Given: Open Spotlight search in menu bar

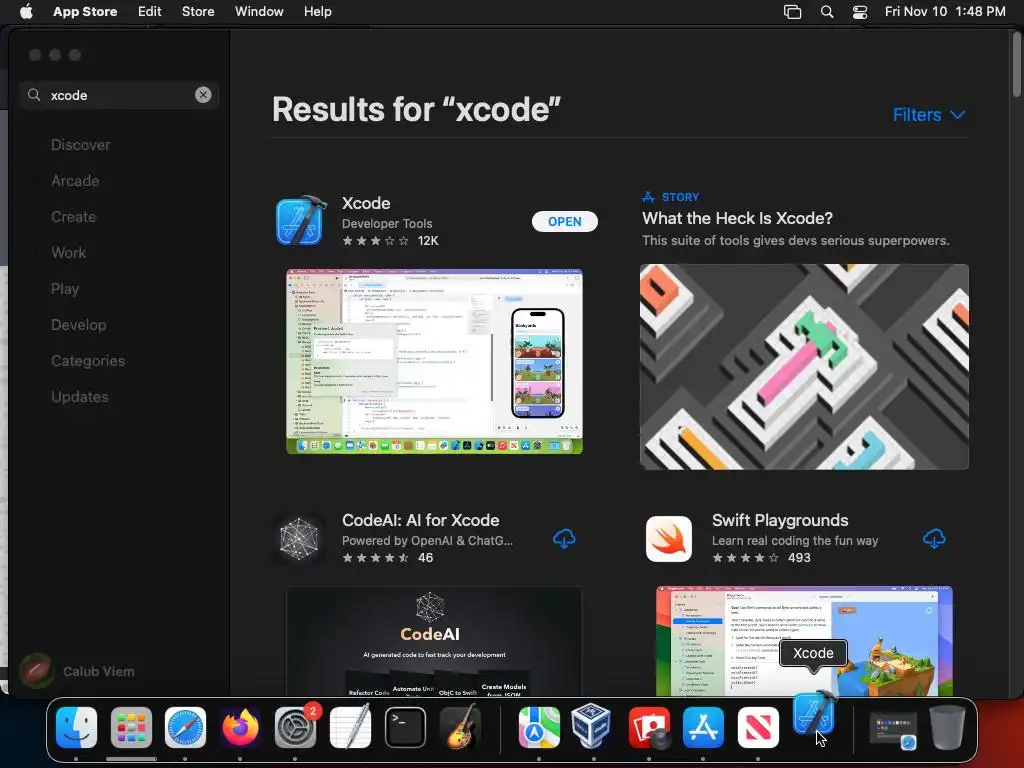Looking at the screenshot, I should (827, 11).
